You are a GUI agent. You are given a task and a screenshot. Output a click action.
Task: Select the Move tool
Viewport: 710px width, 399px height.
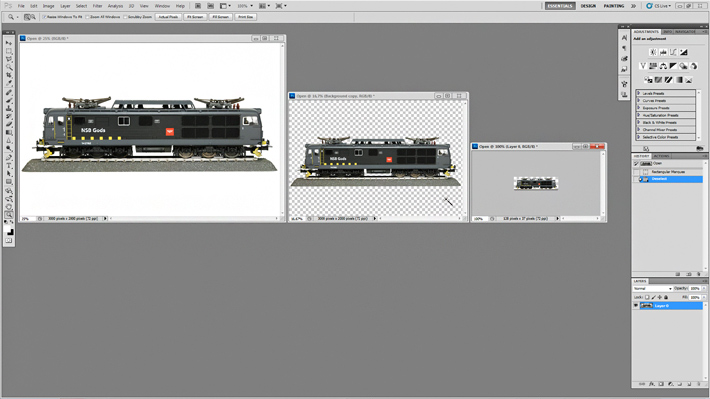click(9, 43)
